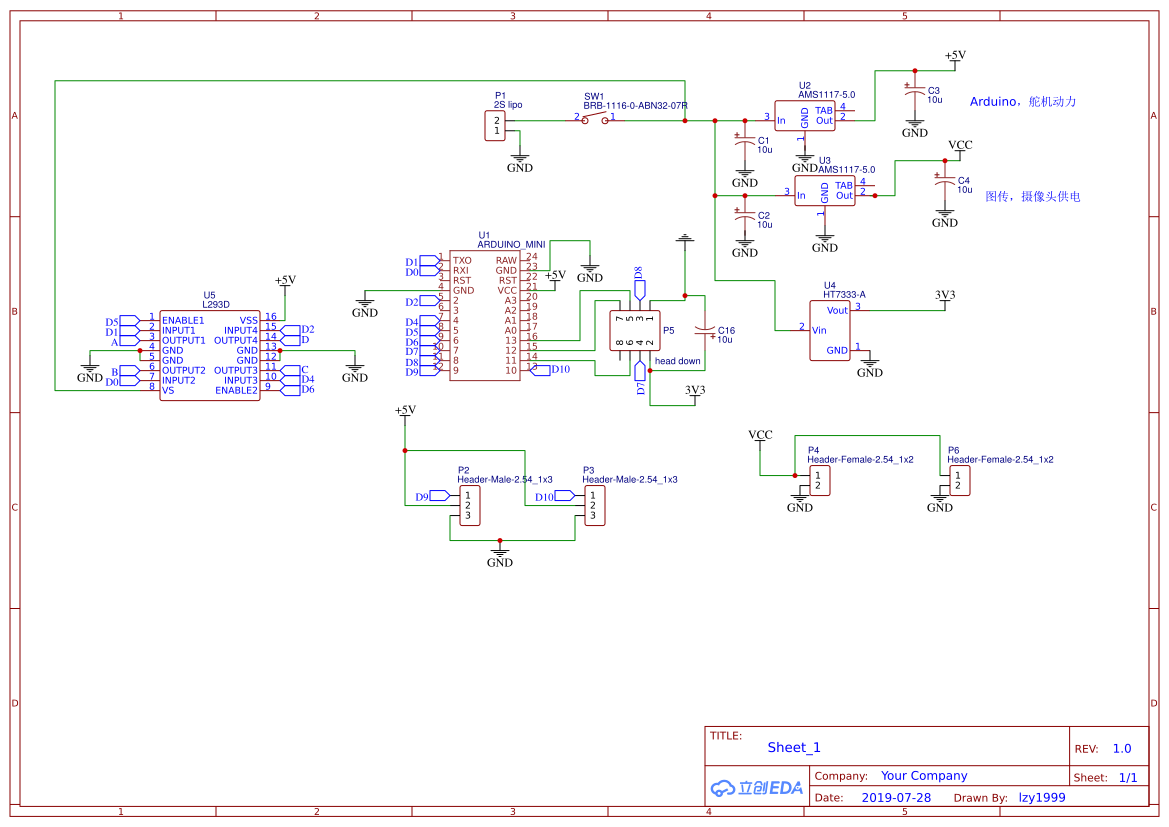Screen dimensions: 1169x827
Task: Click the 3V3 net label at U4 Vout
Action: [945, 296]
